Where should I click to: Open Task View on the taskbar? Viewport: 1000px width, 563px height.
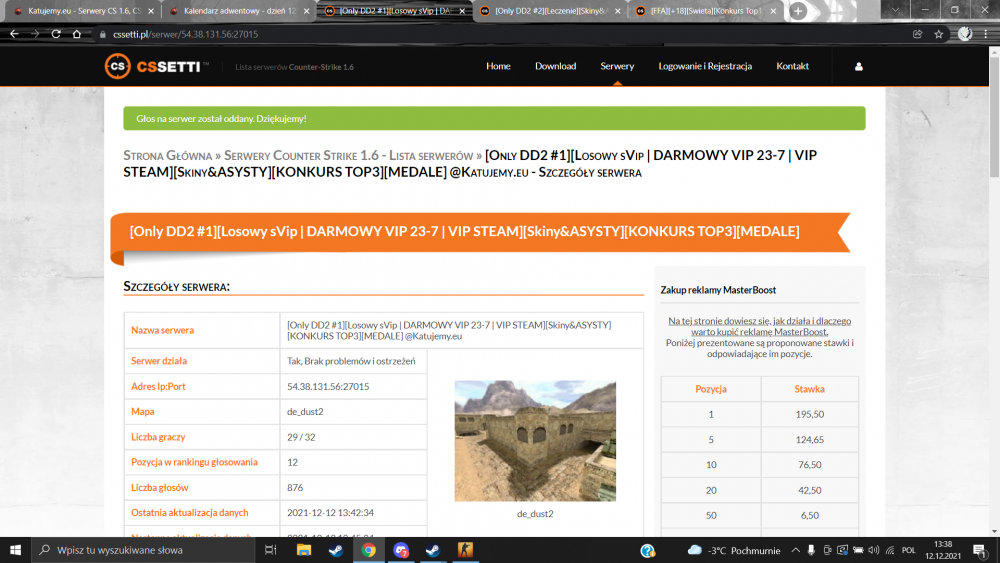(270, 550)
